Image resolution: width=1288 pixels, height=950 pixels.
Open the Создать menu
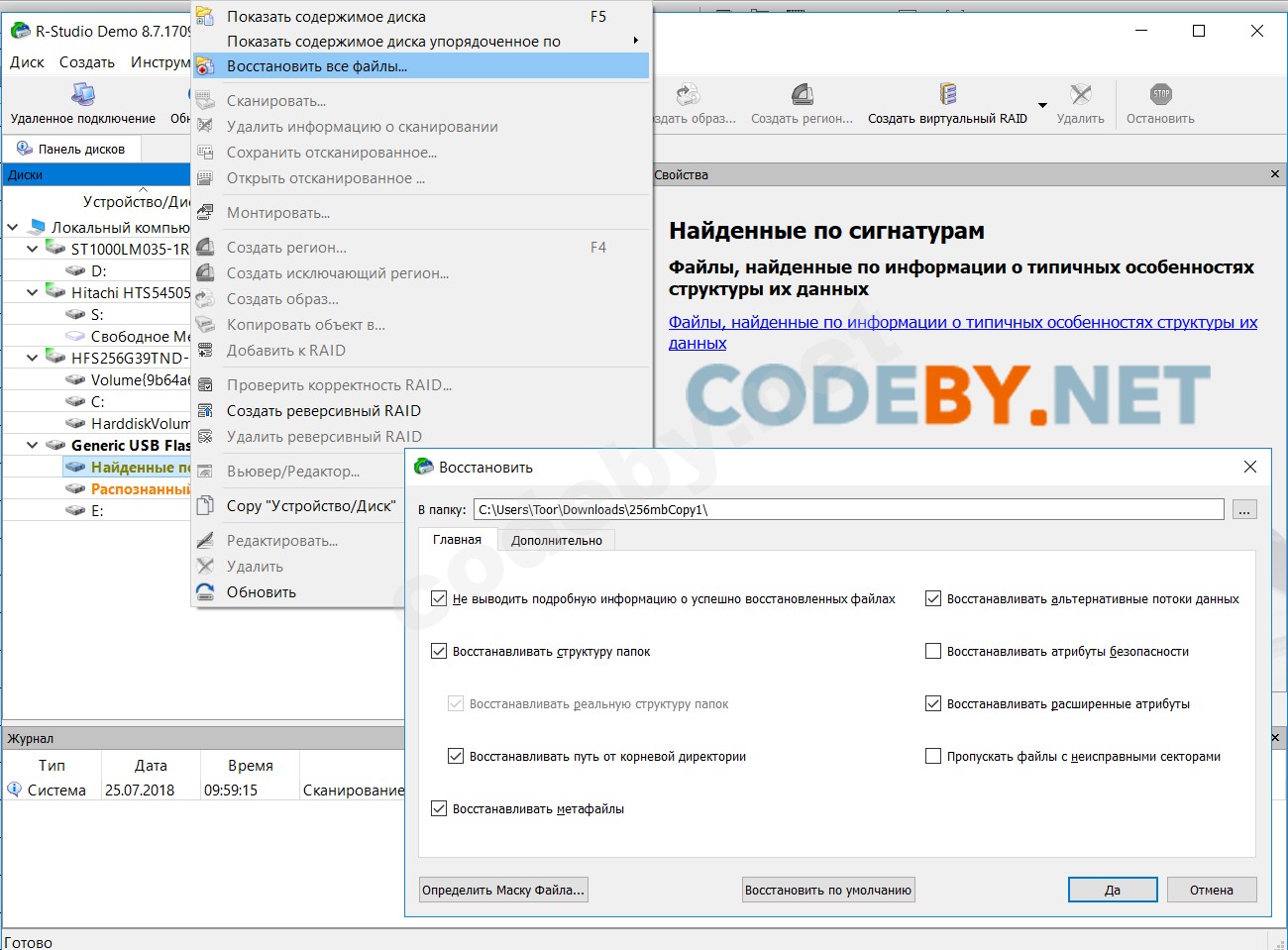point(87,61)
